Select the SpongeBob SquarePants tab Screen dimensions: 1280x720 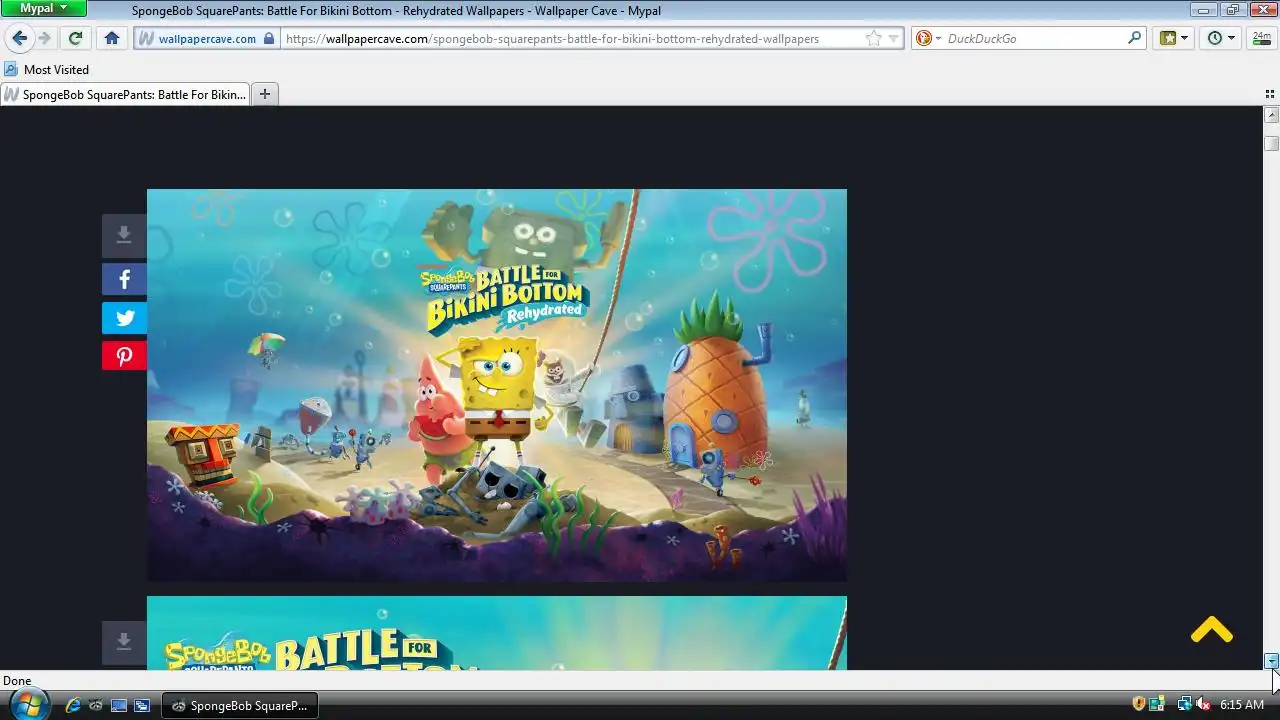point(125,94)
